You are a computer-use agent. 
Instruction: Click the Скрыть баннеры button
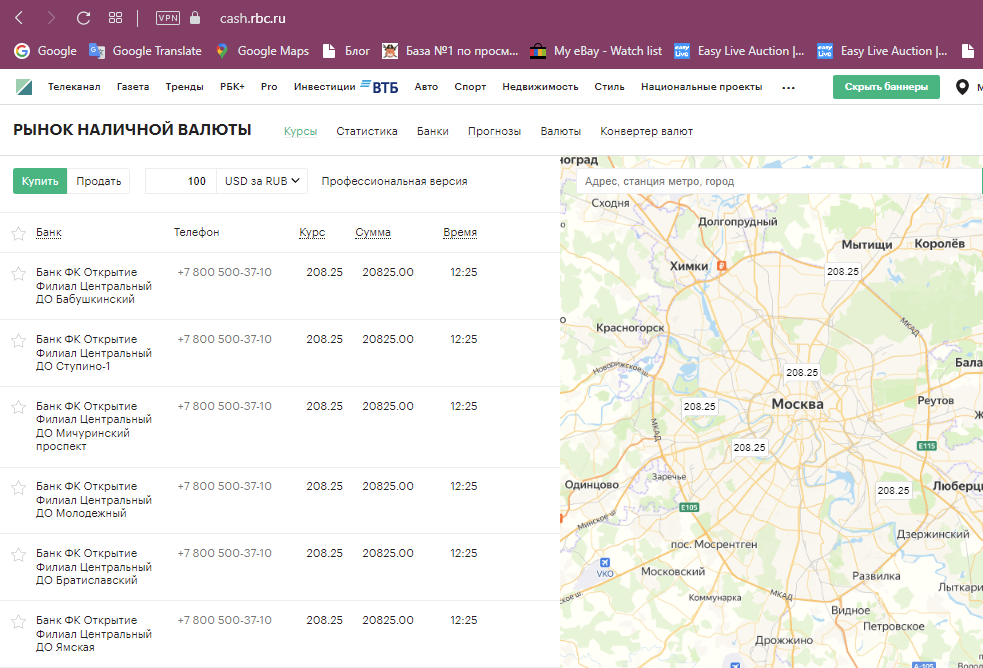[886, 87]
